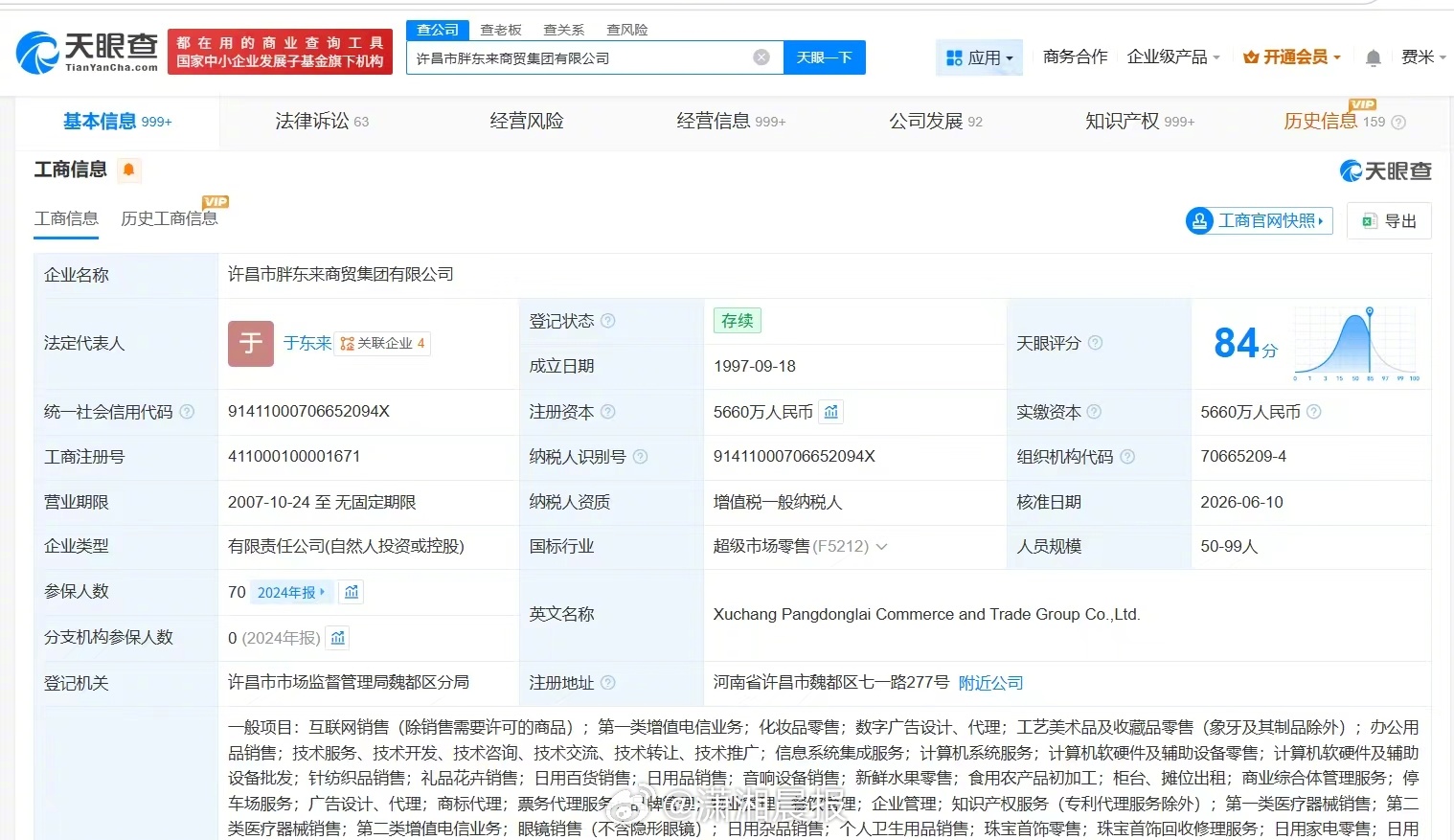
Task: Click the TianYanCha logo
Action: pos(87,52)
